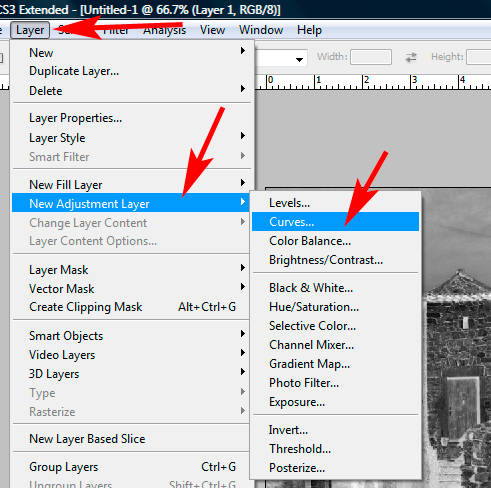Screen dimensions: 491x488
Task: Swap width and height arrows icon
Action: click(411, 57)
